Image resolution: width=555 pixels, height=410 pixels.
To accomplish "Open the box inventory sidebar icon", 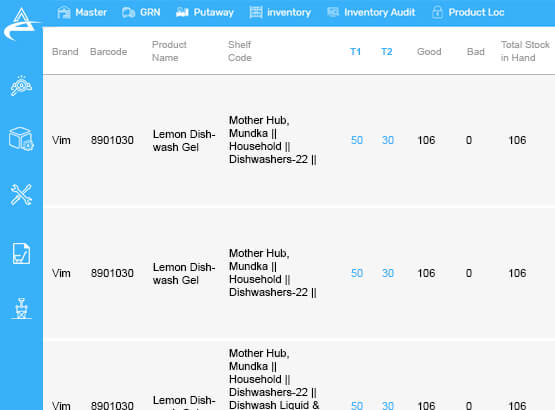I will (21, 139).
